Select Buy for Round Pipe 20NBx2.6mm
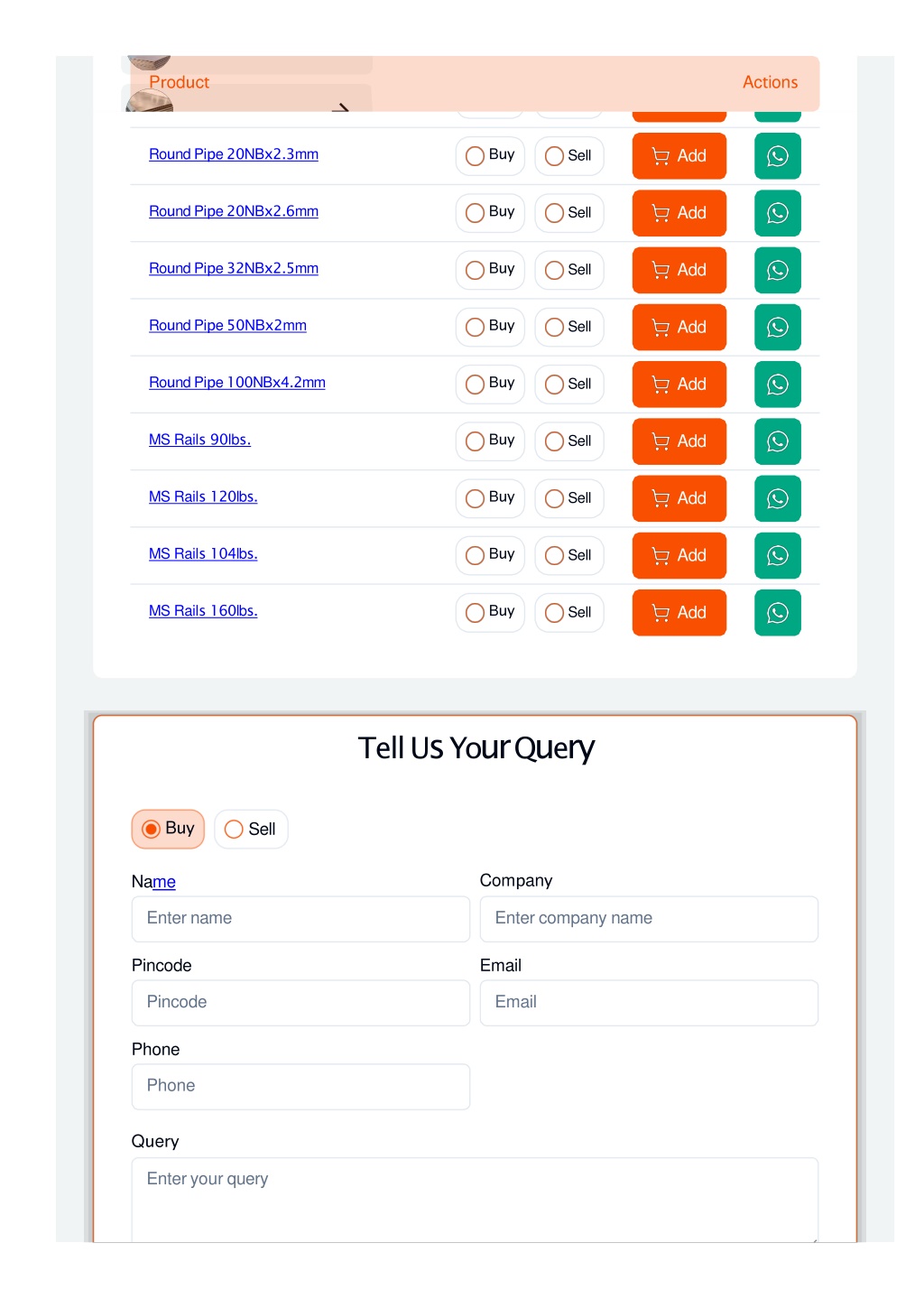This screenshot has height=1308, width=924. [x=490, y=213]
